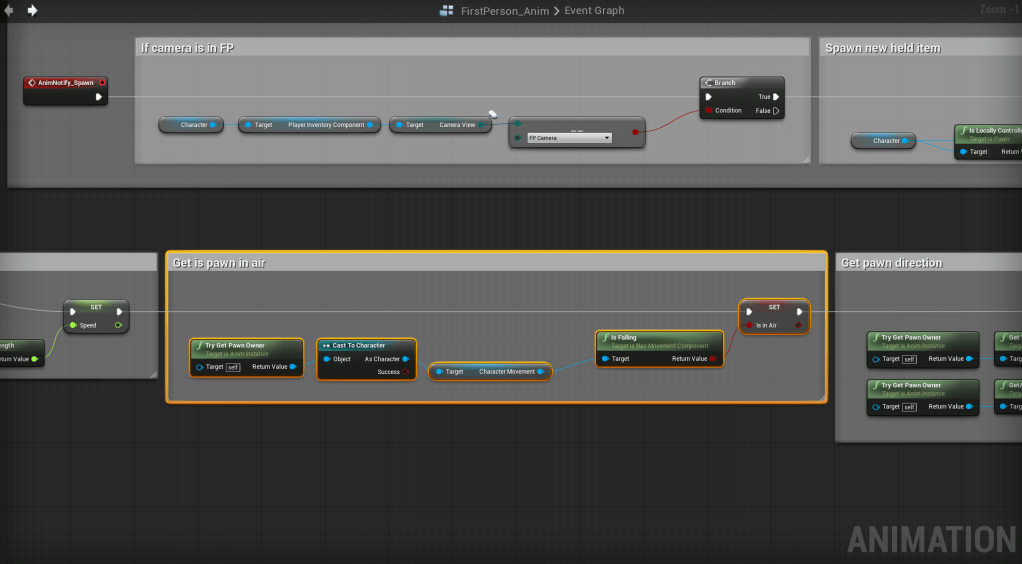Click the red delegate pin on AnimNotify_Spawn
The width and height of the screenshot is (1022, 564).
[102, 83]
